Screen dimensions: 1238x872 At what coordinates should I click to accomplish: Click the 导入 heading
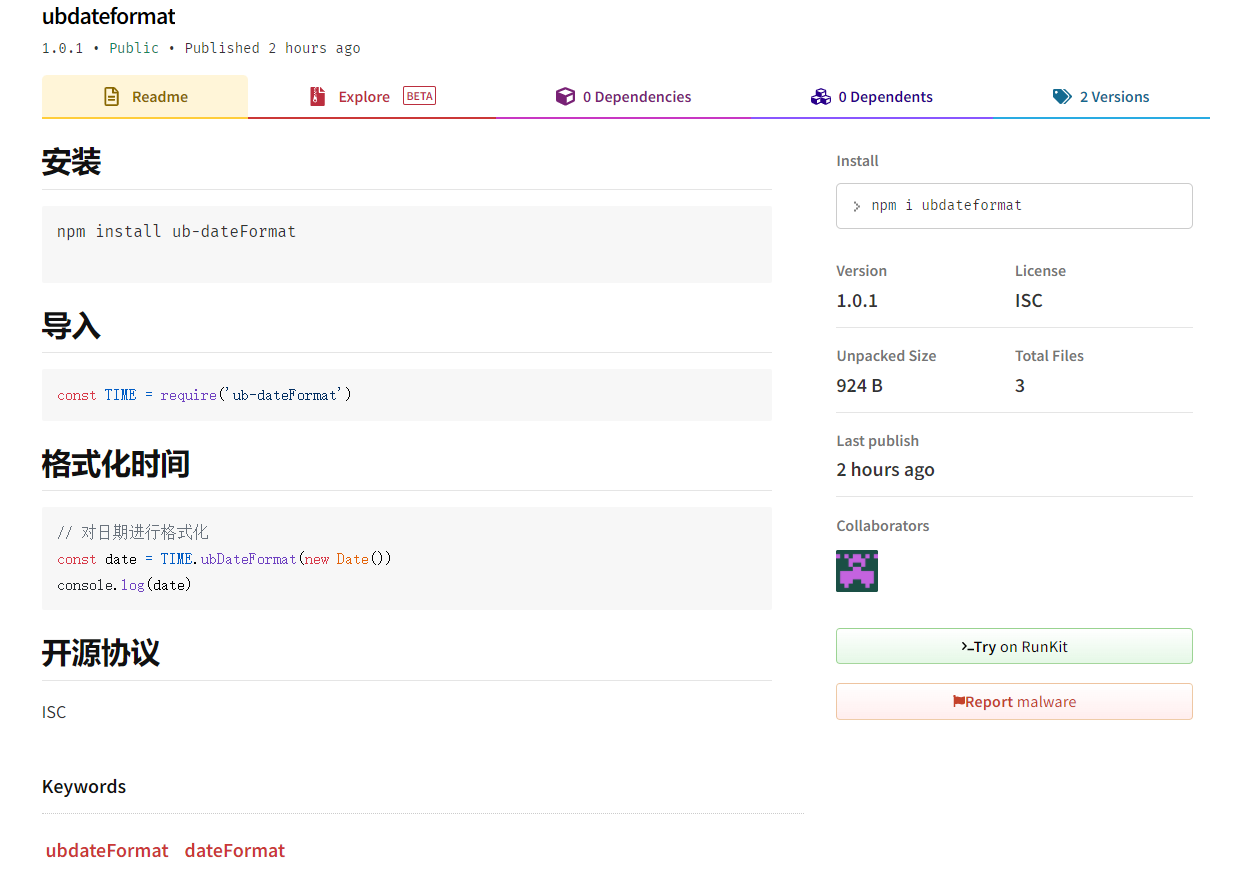[71, 325]
